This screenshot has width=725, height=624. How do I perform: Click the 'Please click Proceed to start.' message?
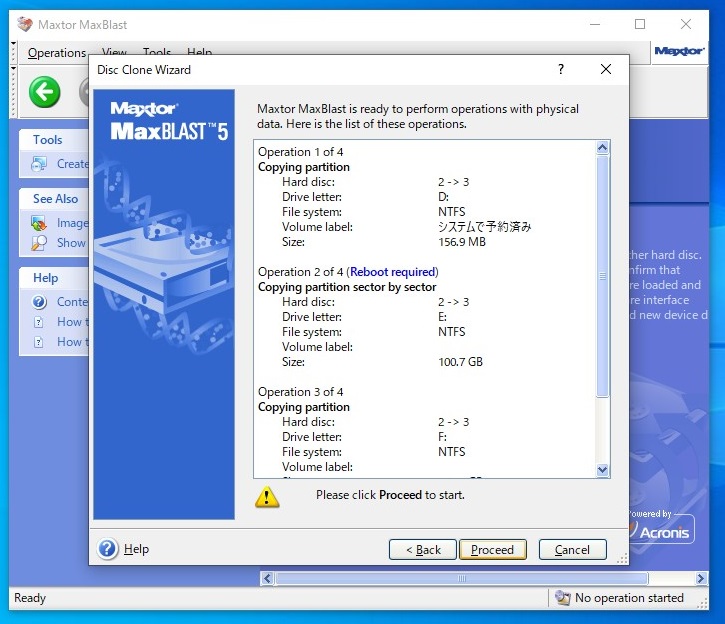pos(390,495)
